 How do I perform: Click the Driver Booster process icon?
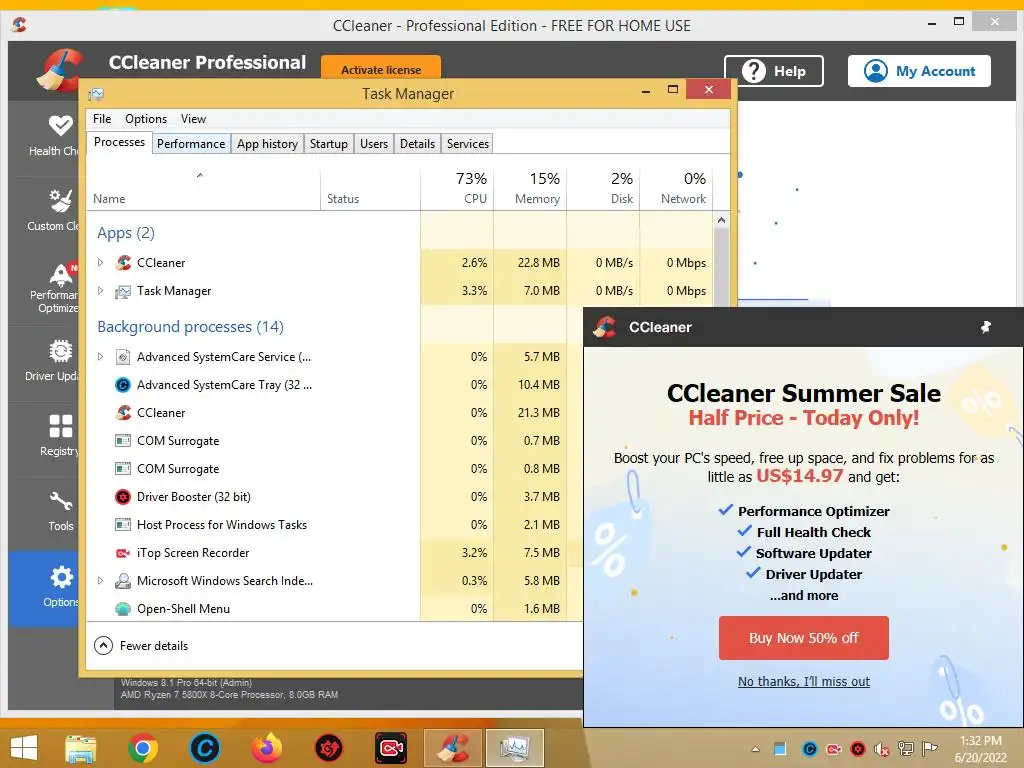[123, 497]
